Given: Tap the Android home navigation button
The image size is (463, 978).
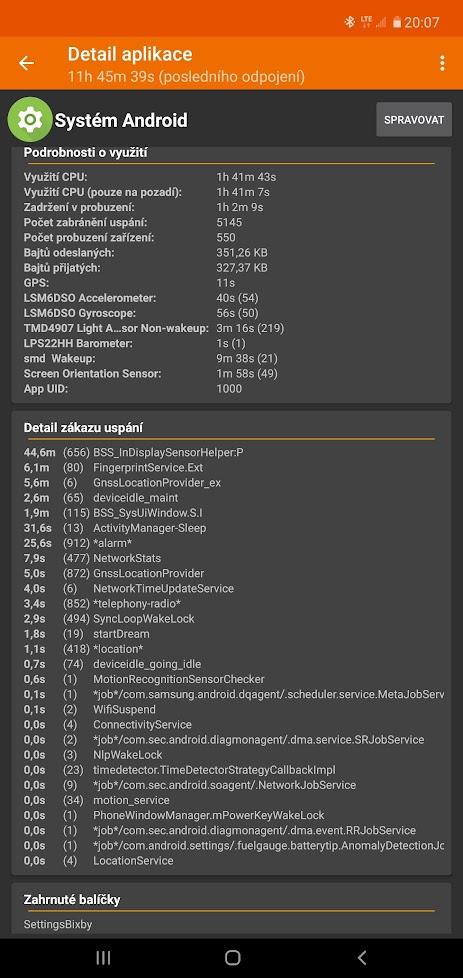Looking at the screenshot, I should coord(232,957).
